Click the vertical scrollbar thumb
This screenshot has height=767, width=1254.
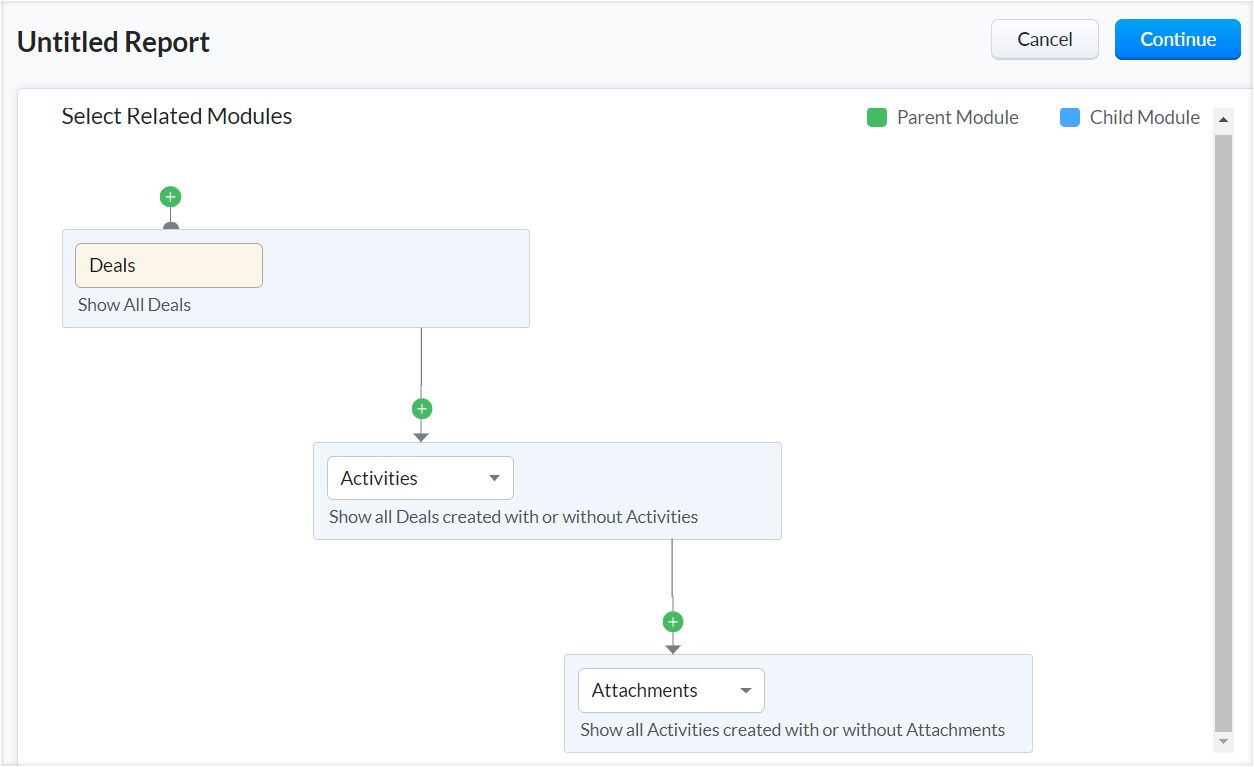[1223, 430]
